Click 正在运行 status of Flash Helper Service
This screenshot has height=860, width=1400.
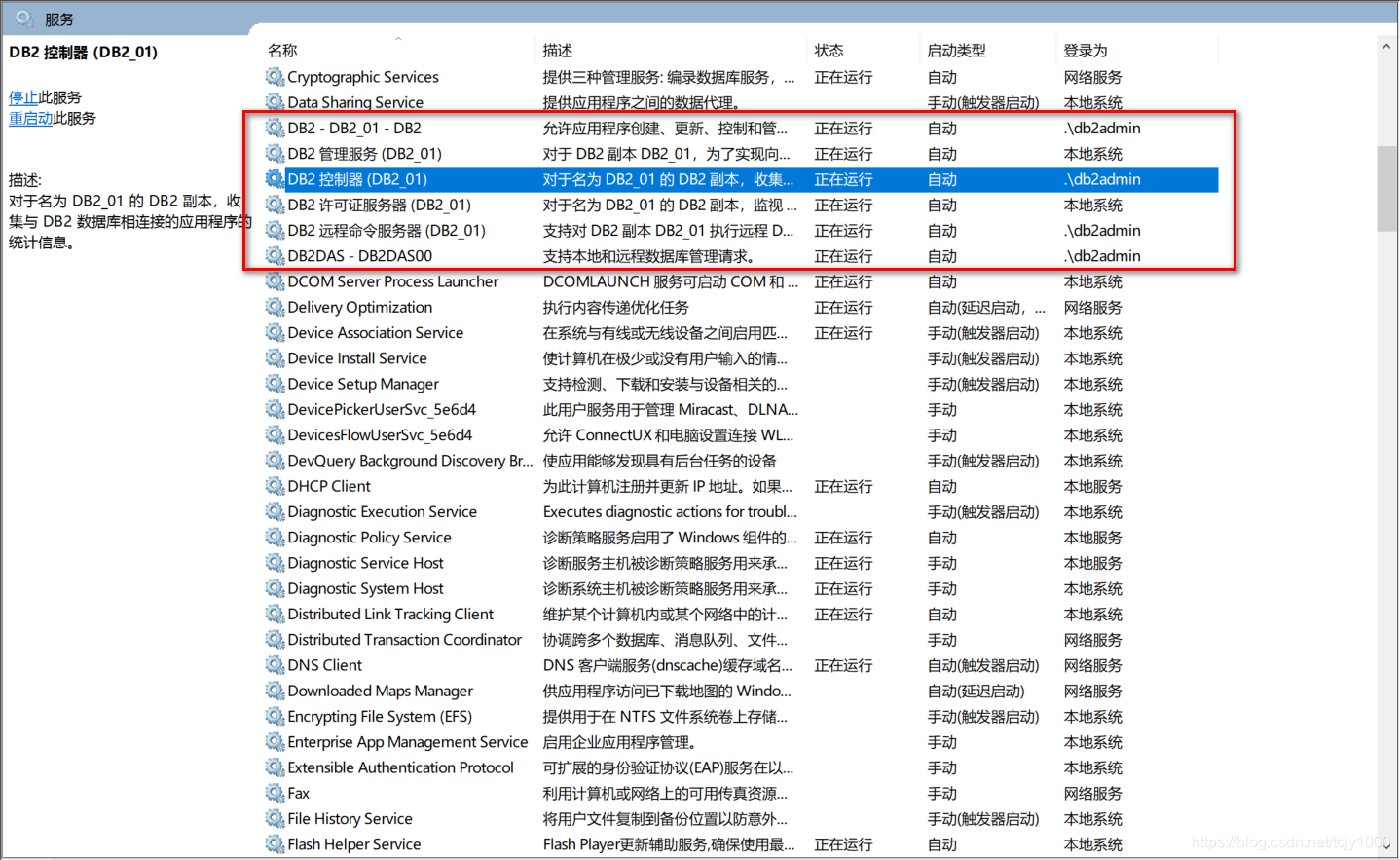pyautogui.click(x=843, y=844)
